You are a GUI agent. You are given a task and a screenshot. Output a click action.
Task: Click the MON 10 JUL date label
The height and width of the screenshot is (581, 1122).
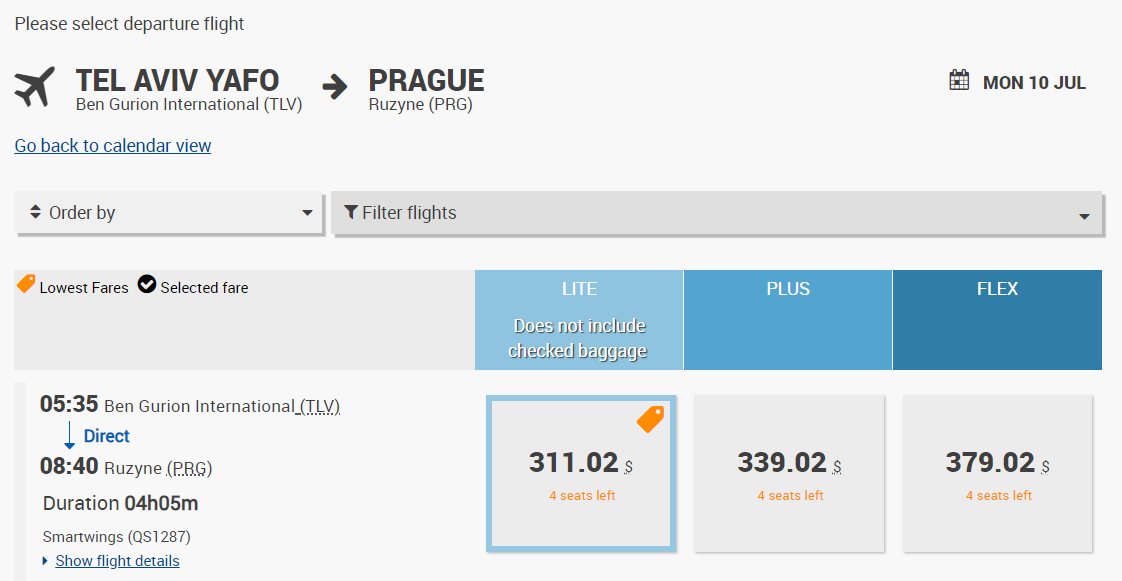click(x=1034, y=83)
